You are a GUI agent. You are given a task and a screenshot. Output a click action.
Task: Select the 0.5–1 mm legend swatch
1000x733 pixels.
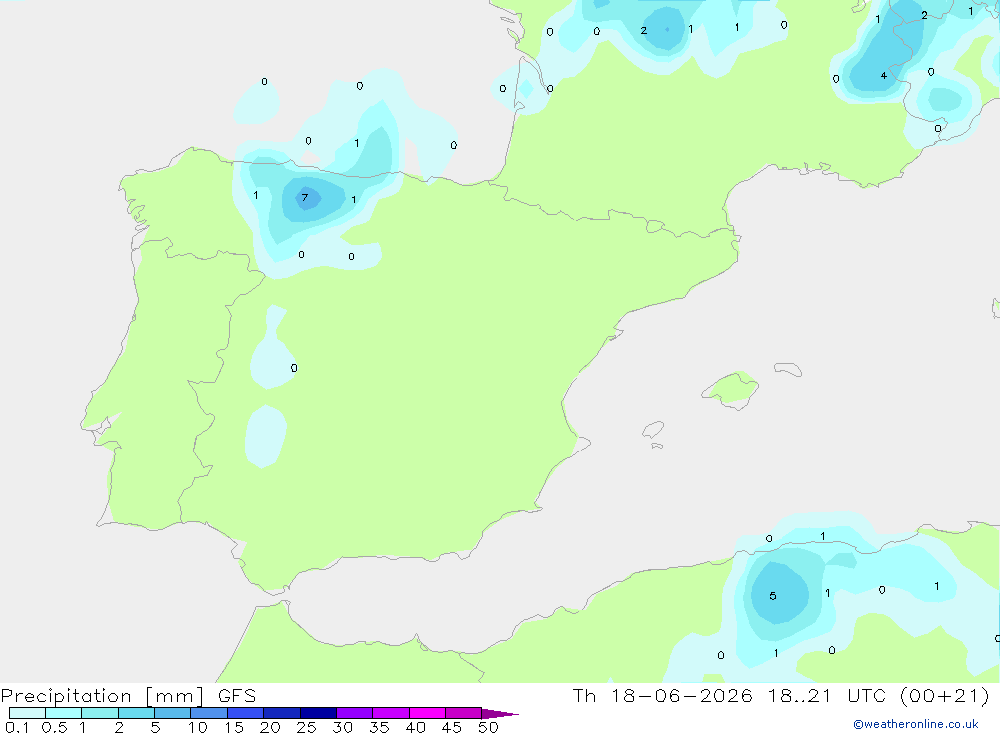[63, 713]
